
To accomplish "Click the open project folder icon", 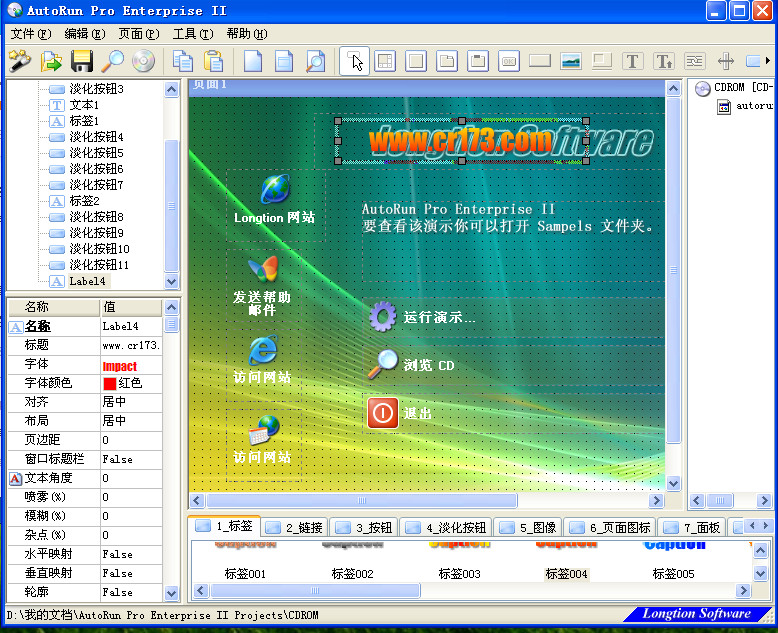I will point(51,61).
